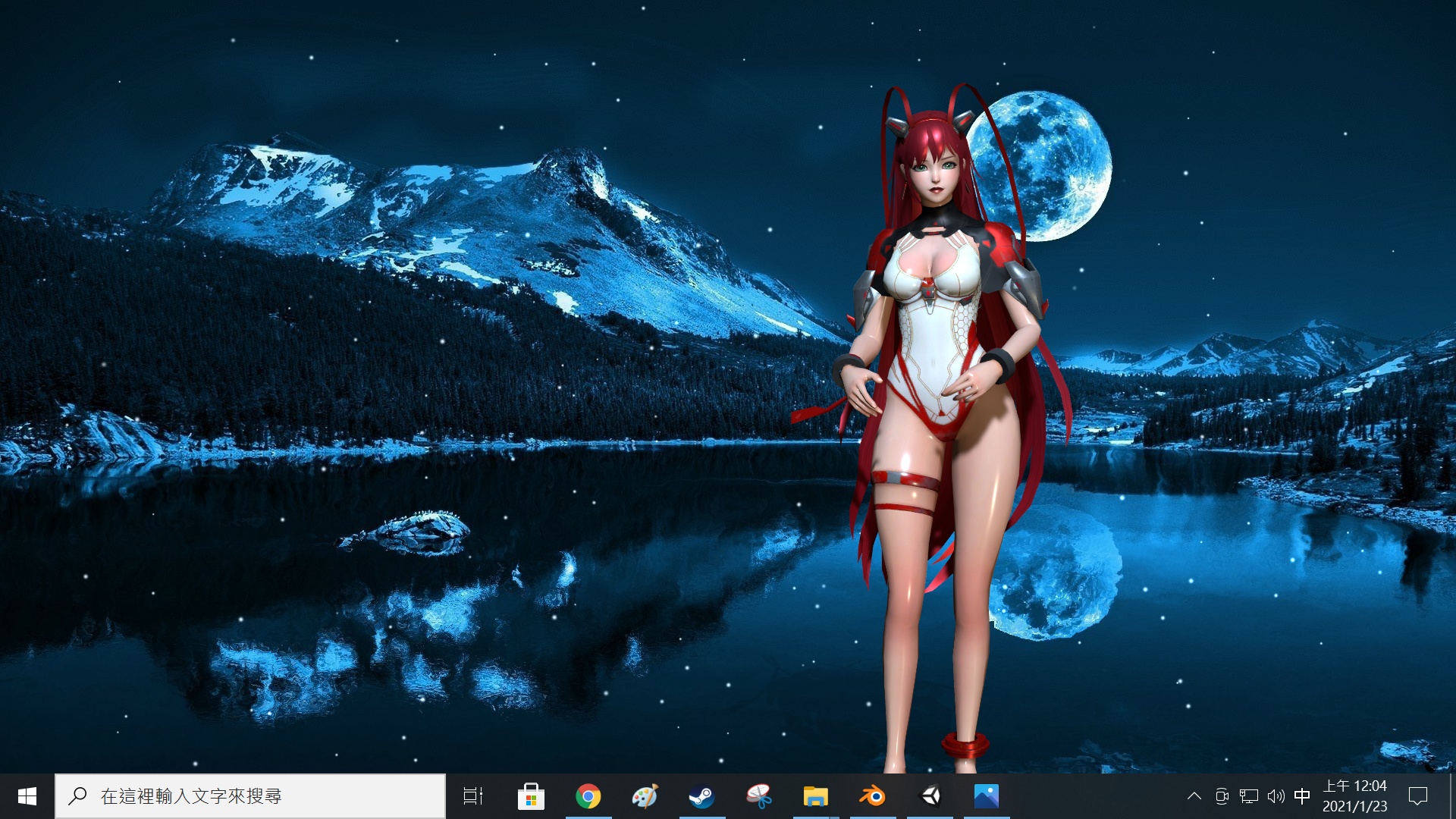Switch to Unity in the taskbar
Image resolution: width=1456 pixels, height=819 pixels.
pyautogui.click(x=930, y=796)
